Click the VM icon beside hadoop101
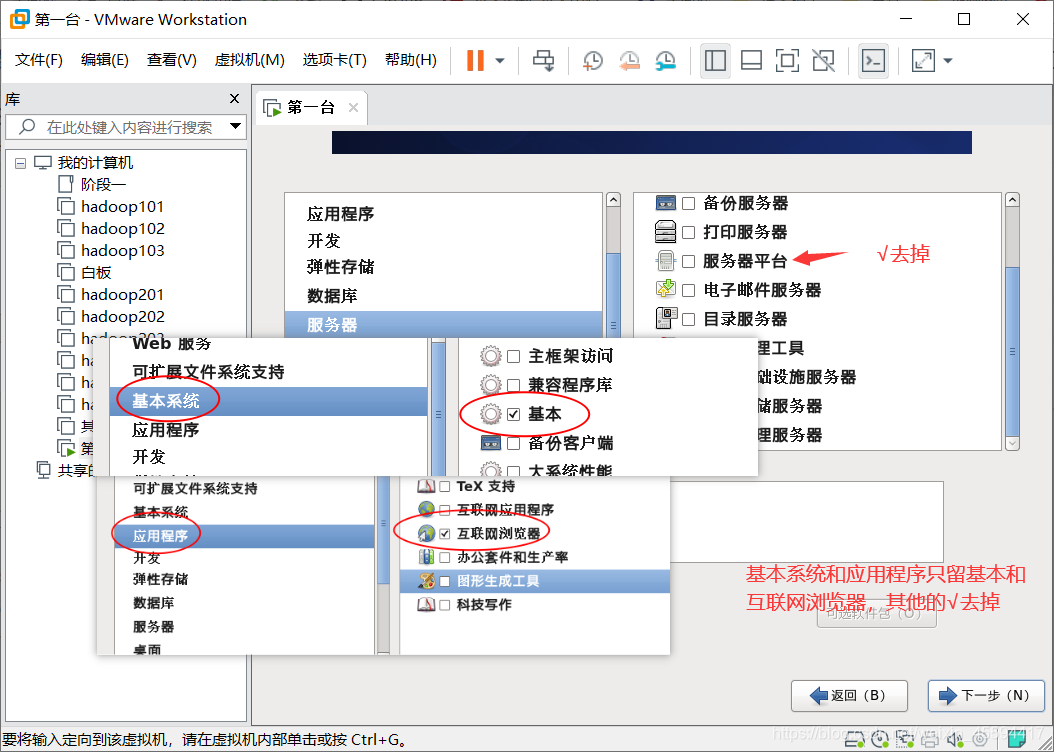Viewport: 1054px width, 752px height. pyautogui.click(x=65, y=206)
